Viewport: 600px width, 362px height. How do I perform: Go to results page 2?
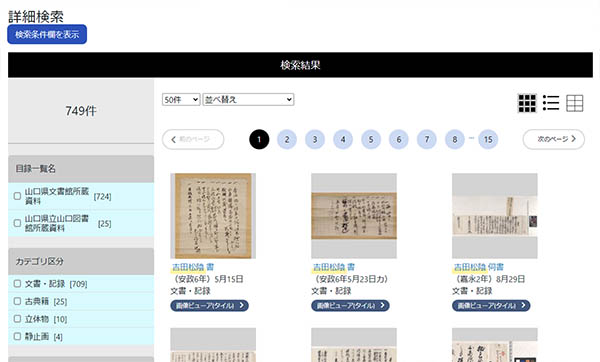[287, 139]
